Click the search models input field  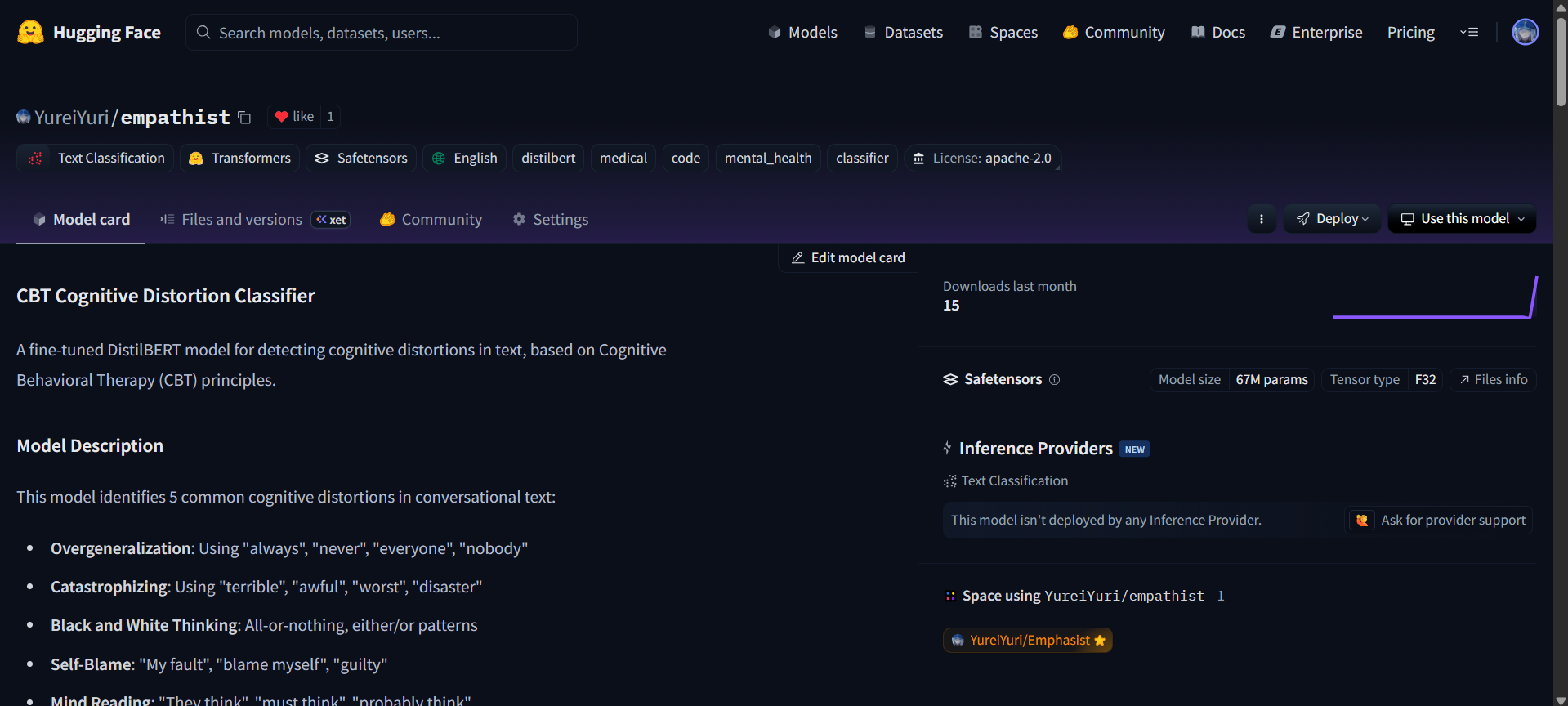[x=382, y=33]
